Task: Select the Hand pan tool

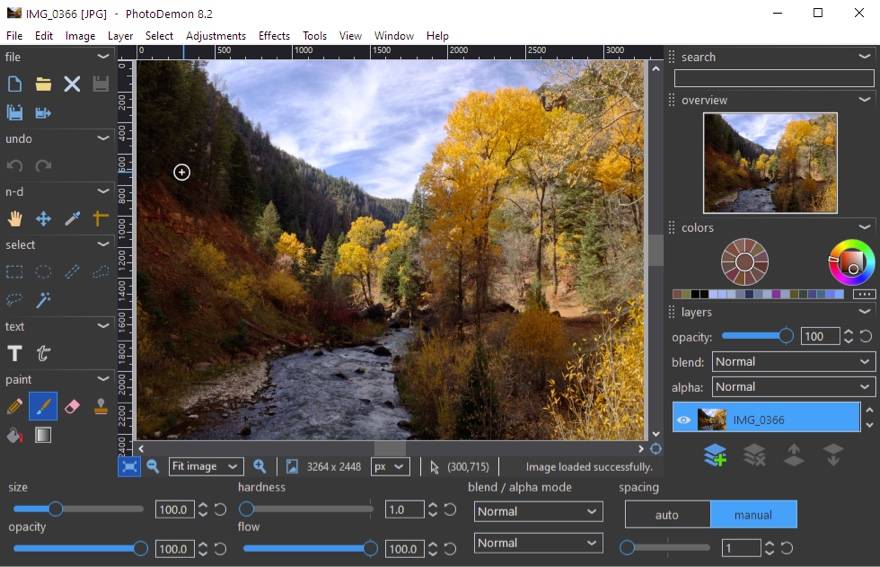Action: (x=15, y=218)
